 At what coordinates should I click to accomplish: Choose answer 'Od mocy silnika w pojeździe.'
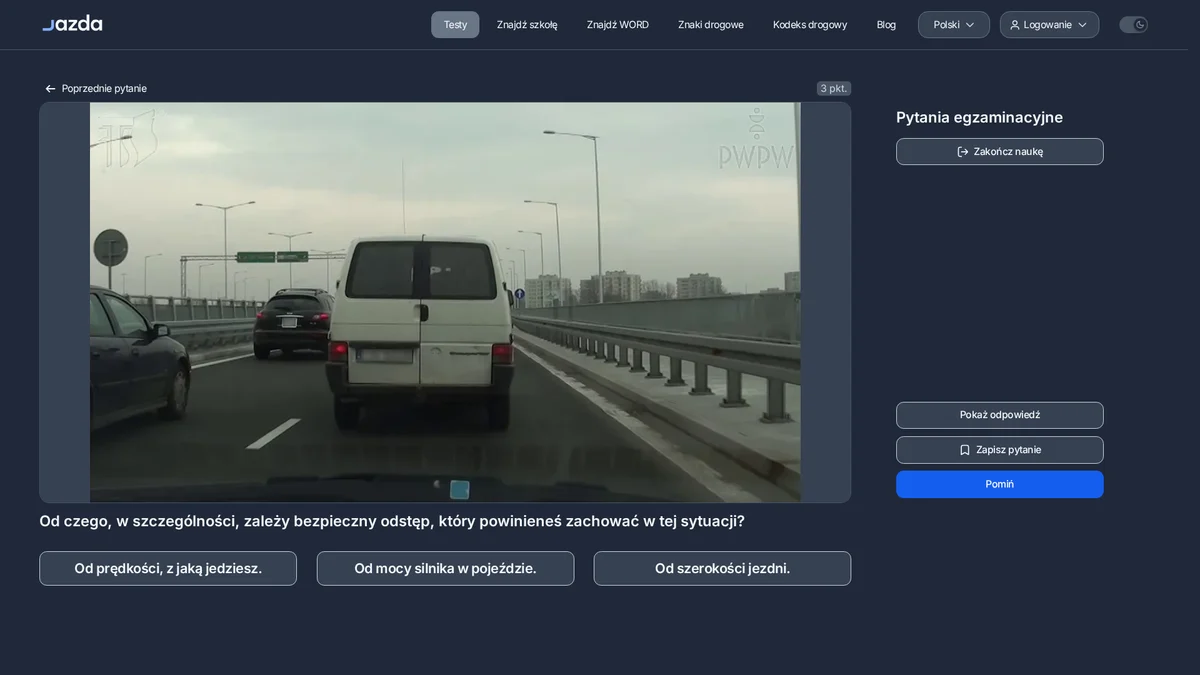(445, 568)
